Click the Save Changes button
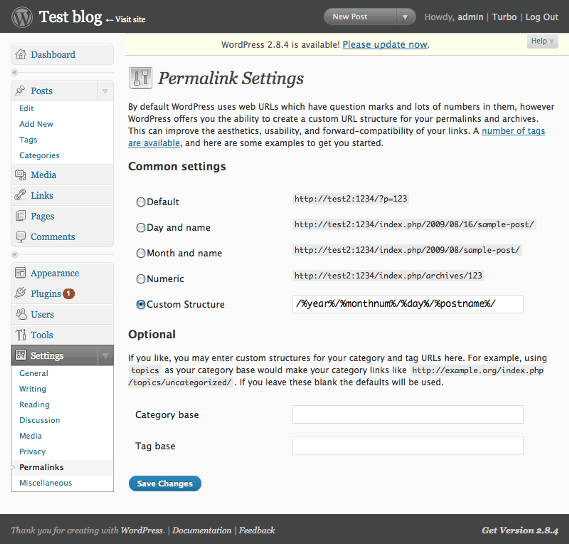This screenshot has width=569, height=544. pos(165,483)
